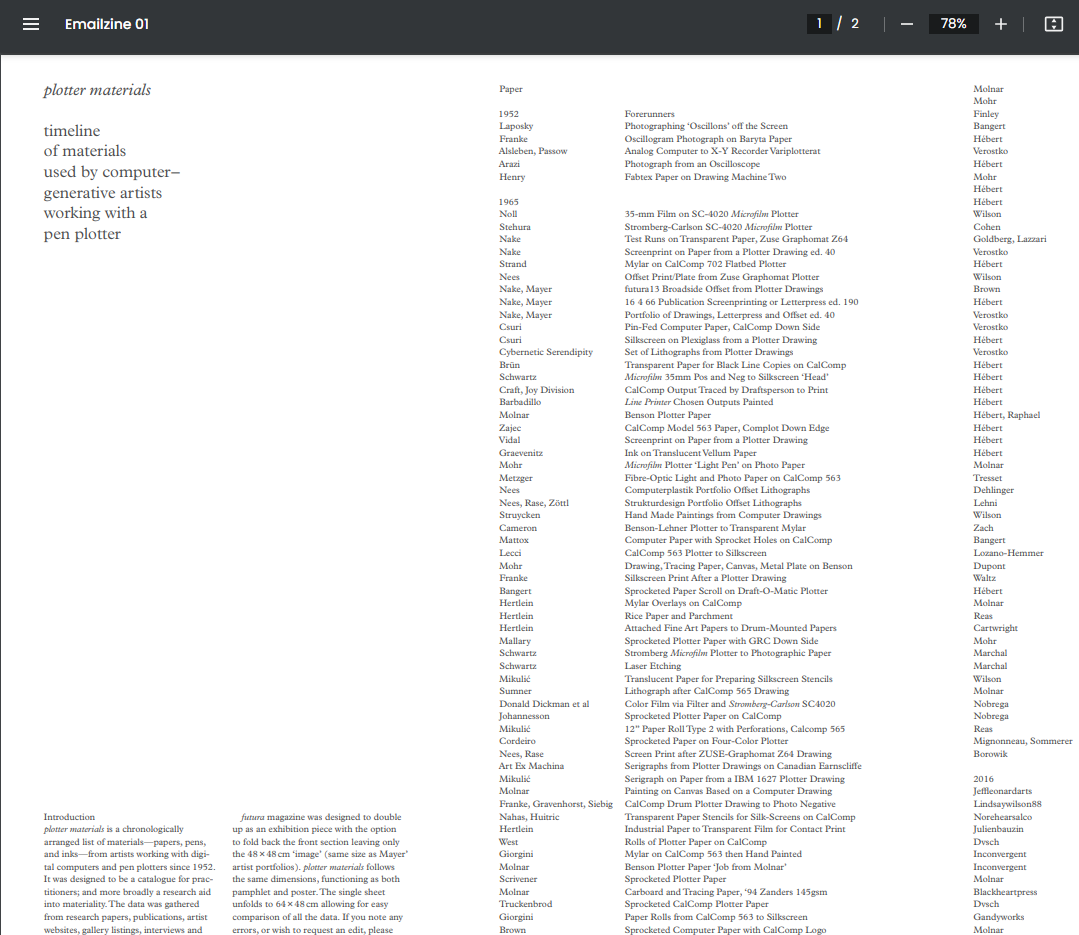Click the name "Sumner"

pyautogui.click(x=515, y=691)
